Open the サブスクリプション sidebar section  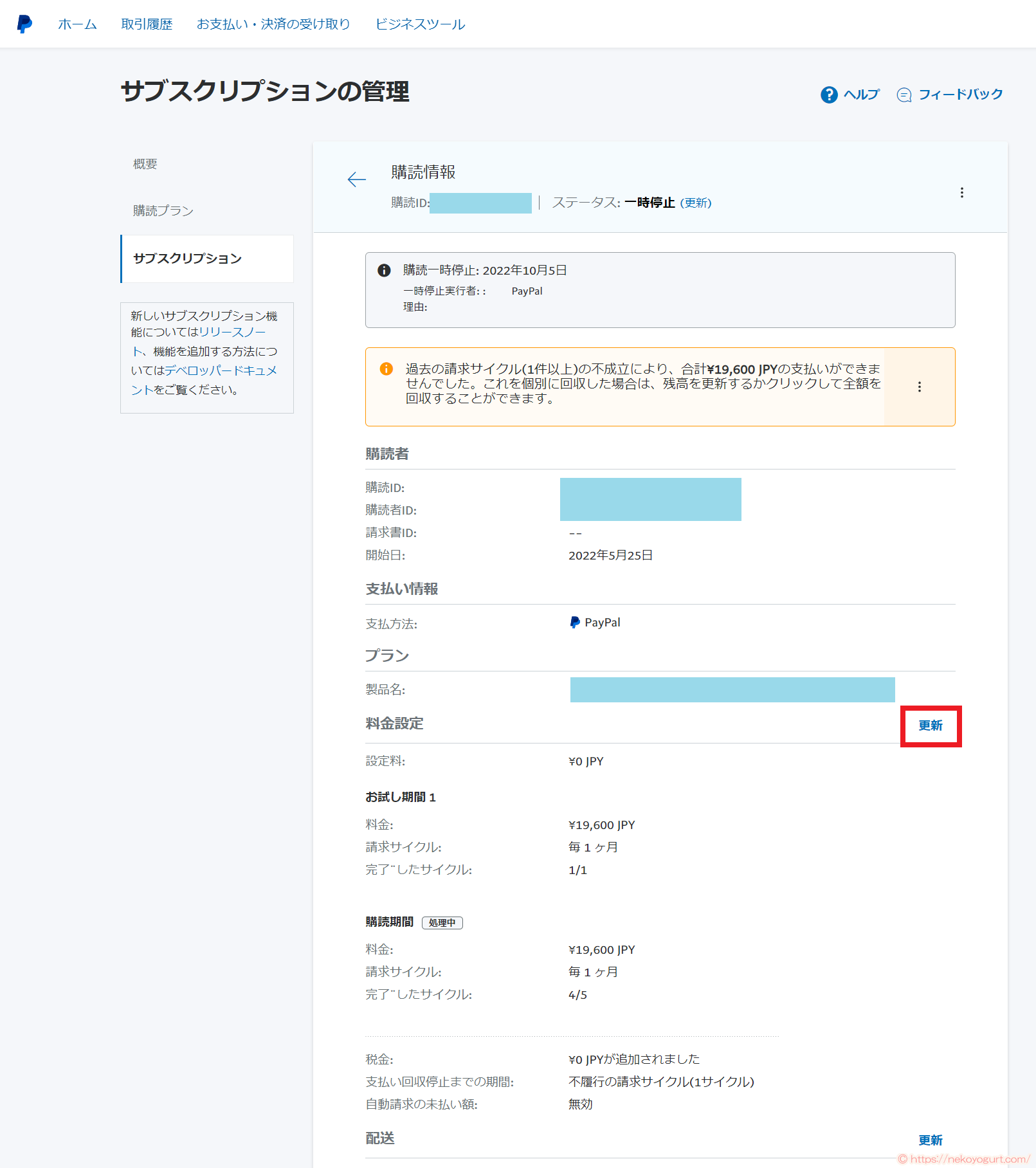click(x=186, y=259)
